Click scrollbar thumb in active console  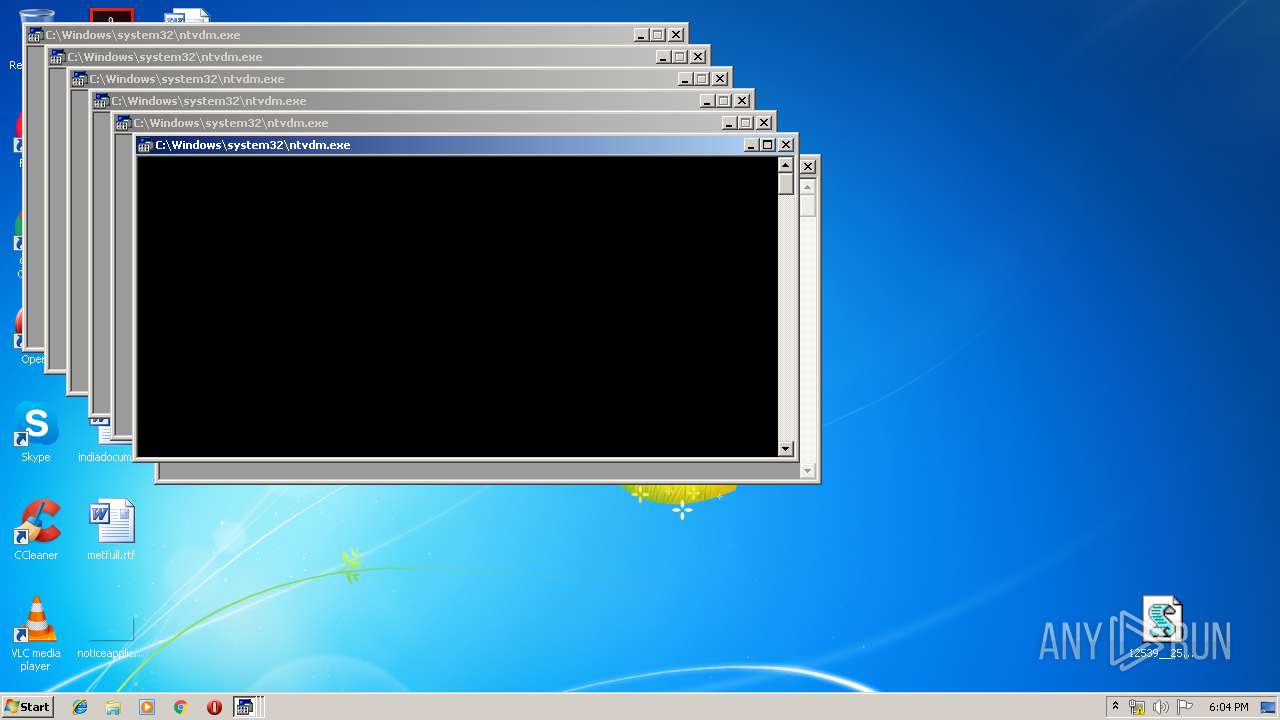(x=786, y=184)
